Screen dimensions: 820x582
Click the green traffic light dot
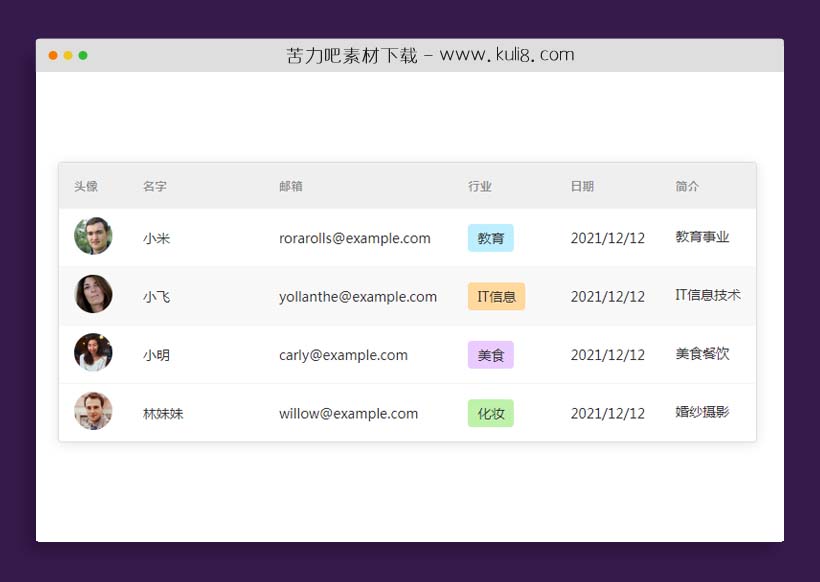85,57
